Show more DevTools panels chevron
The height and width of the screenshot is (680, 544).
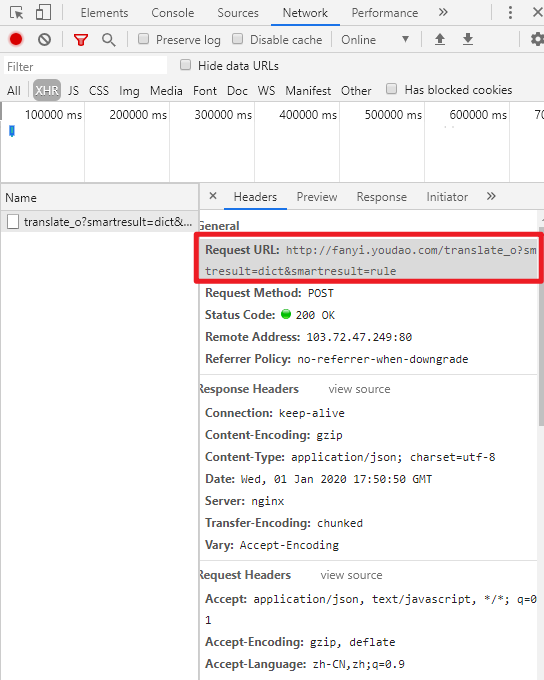point(442,12)
